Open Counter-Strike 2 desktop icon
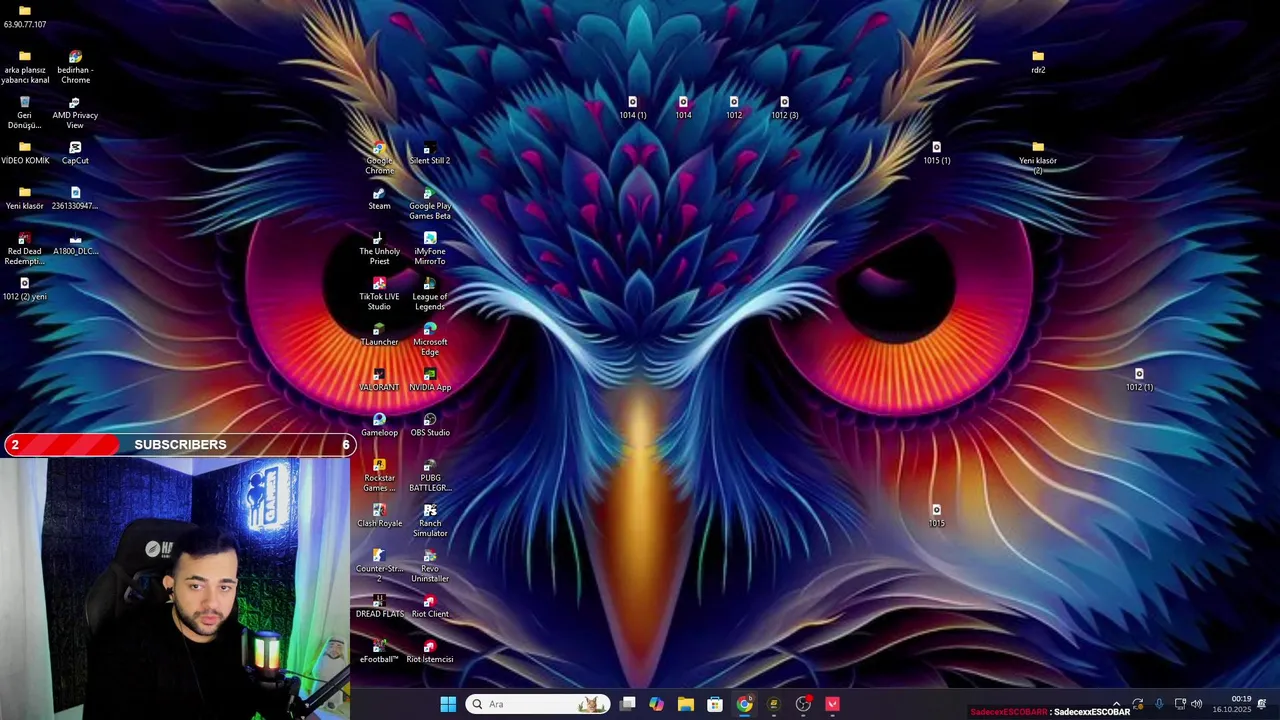The image size is (1280, 720). [379, 566]
